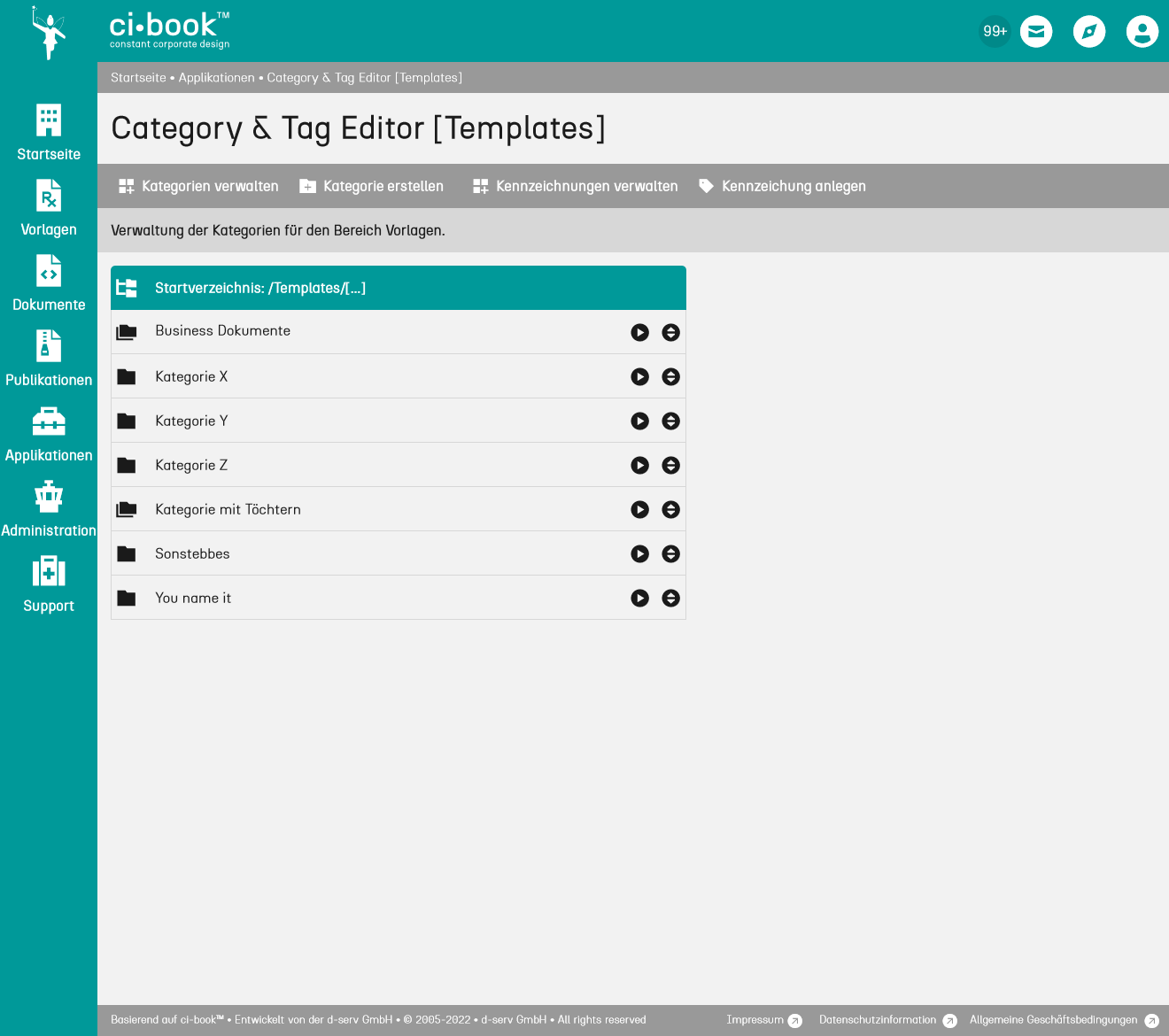The width and height of the screenshot is (1169, 1036).
Task: Click the sort arrows for Kategorie Y
Action: [670, 421]
